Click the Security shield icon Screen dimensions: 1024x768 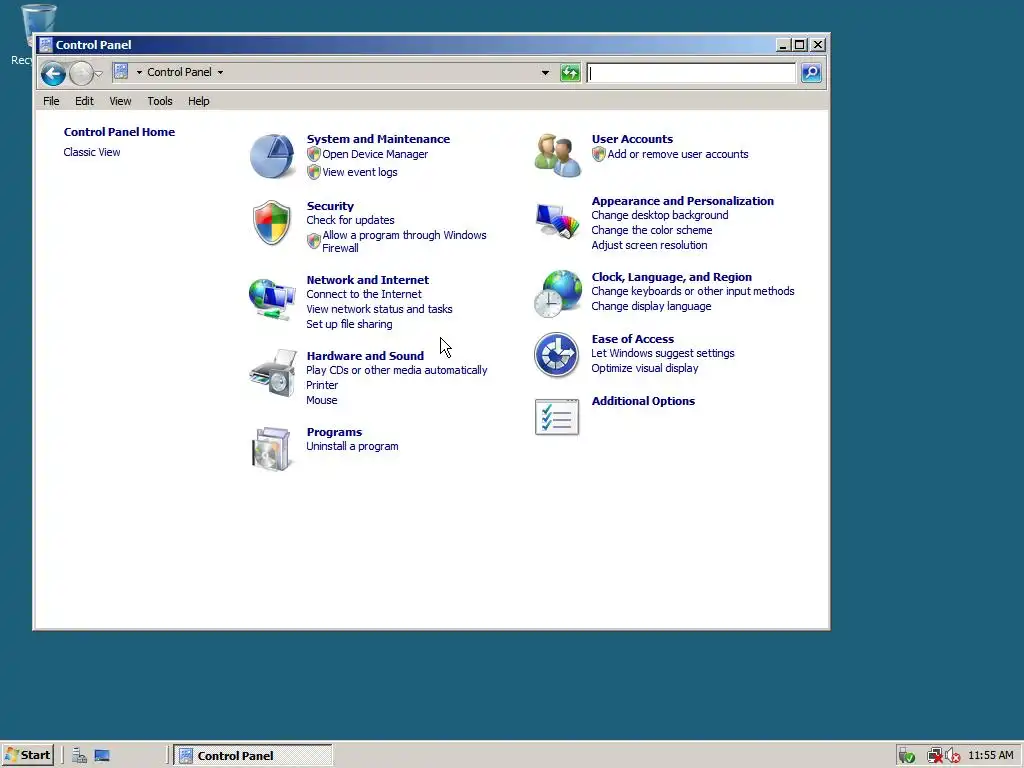pos(272,223)
